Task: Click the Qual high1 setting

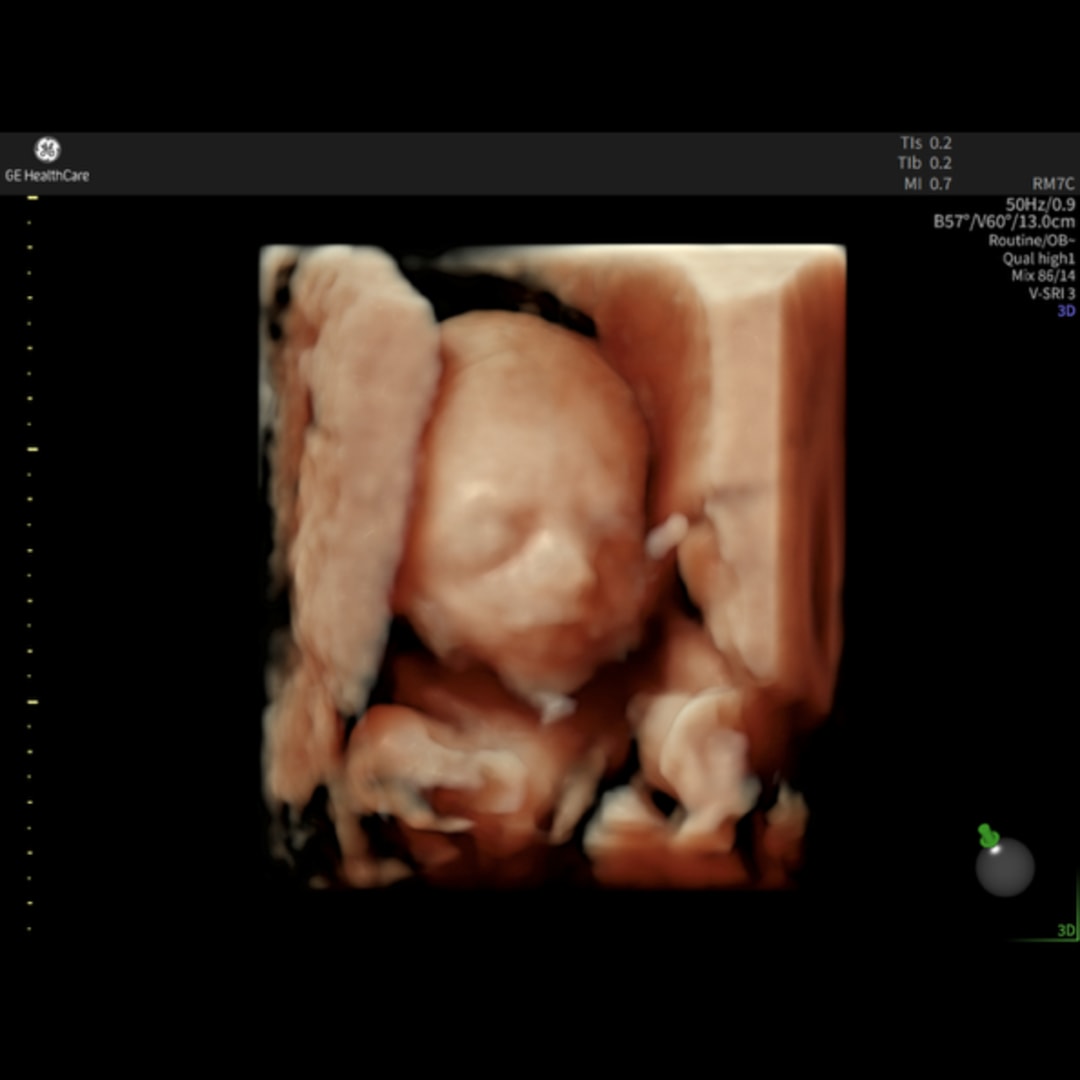Action: pyautogui.click(x=1039, y=258)
